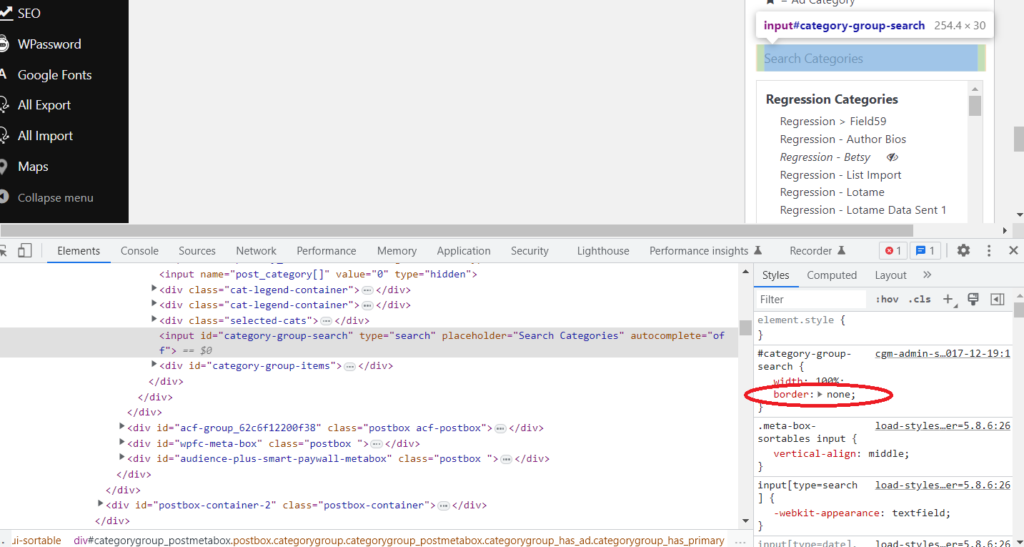The width and height of the screenshot is (1024, 547).
Task: Toggle the :hov element state button
Action: [886, 299]
